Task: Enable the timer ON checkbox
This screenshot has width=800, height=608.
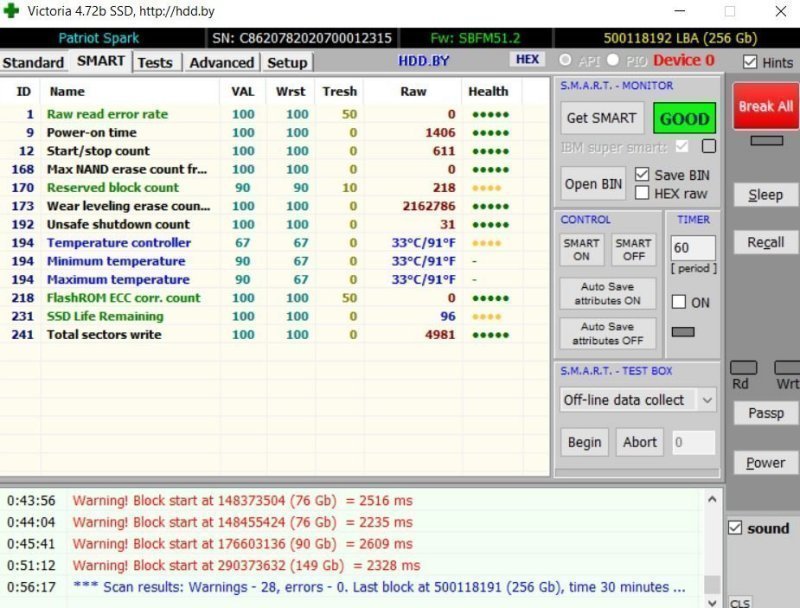Action: point(679,302)
